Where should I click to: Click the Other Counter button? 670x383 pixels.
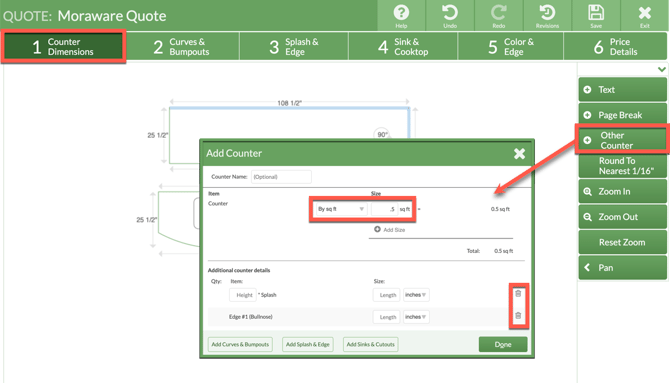point(623,140)
